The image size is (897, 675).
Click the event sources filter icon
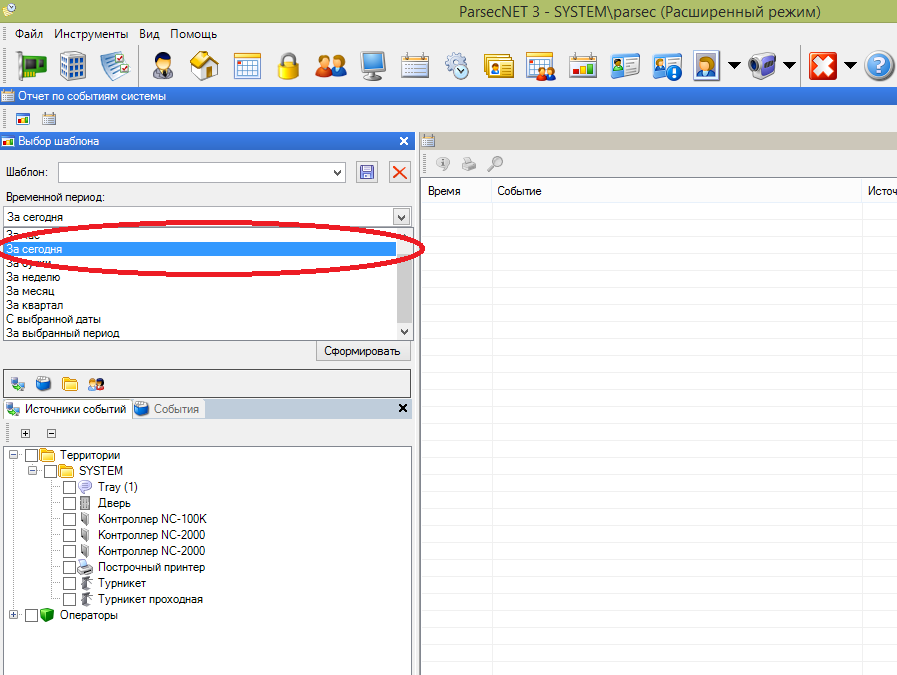click(x=18, y=384)
